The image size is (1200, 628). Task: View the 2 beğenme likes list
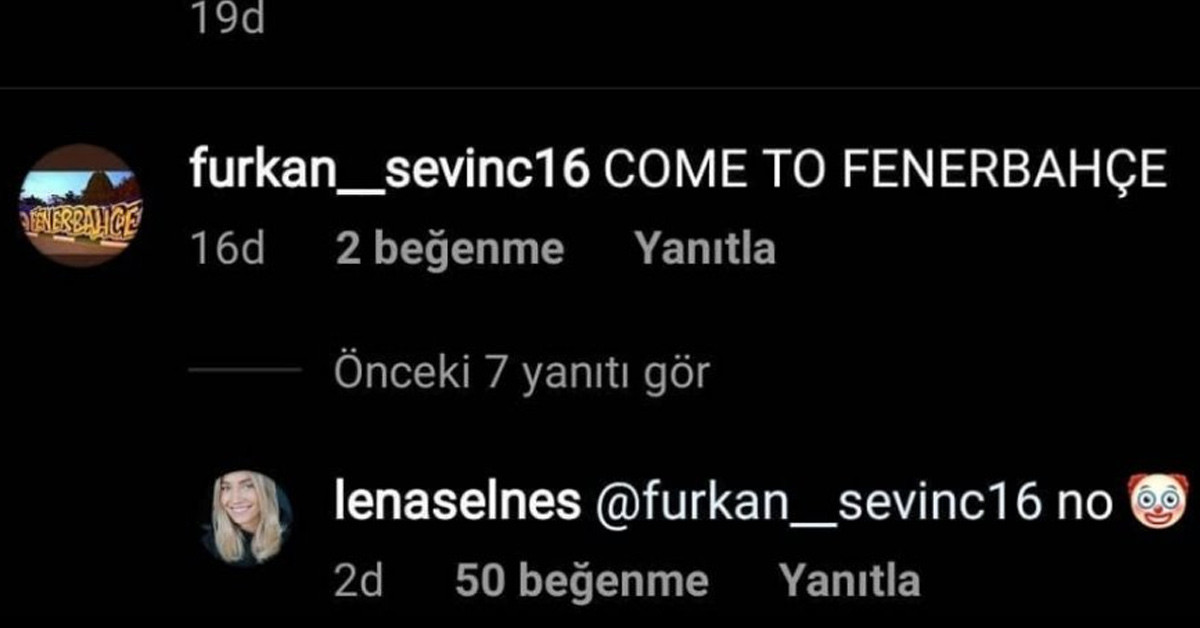[x=450, y=249]
